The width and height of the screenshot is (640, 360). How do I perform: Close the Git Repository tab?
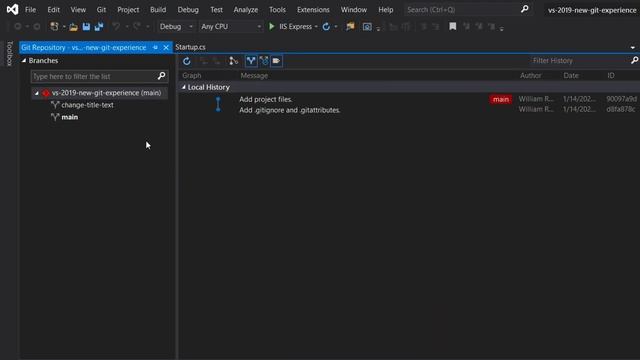point(166,47)
